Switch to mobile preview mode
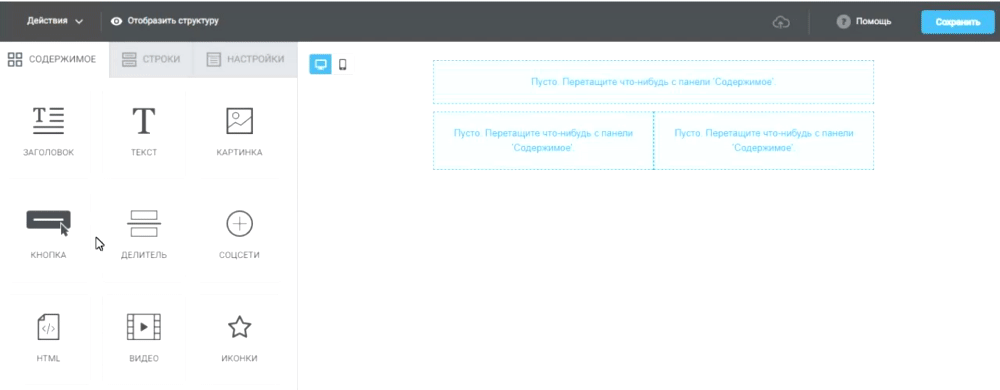The width and height of the screenshot is (1000, 390). 342,64
